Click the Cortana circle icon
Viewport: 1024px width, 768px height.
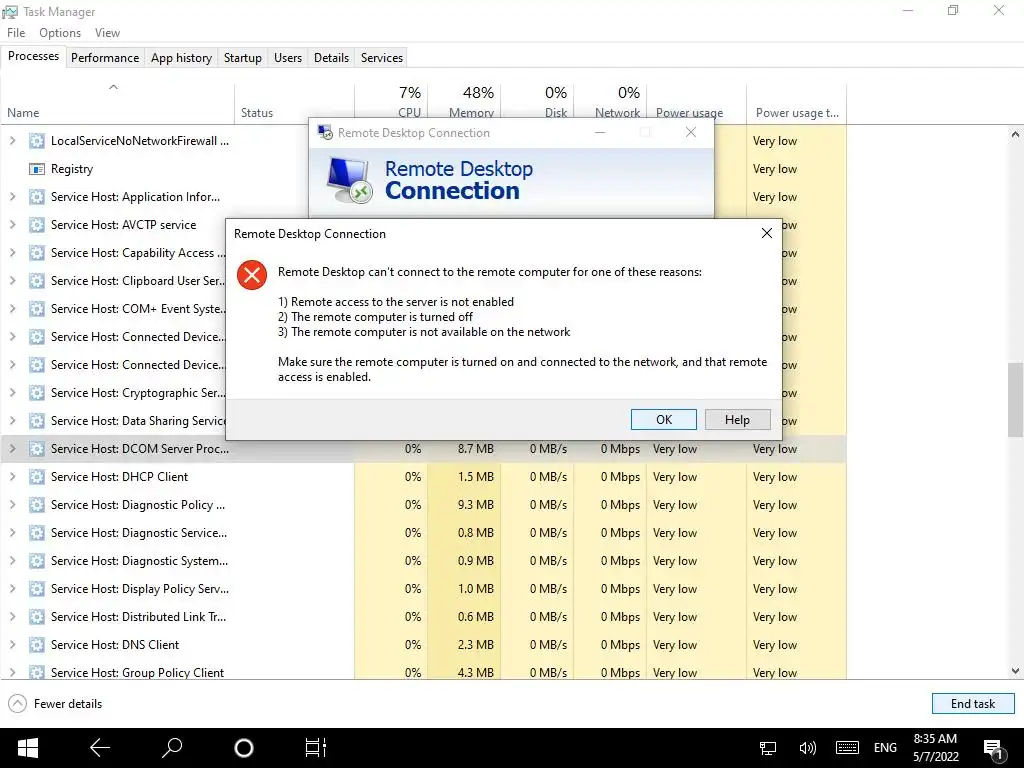pos(244,748)
